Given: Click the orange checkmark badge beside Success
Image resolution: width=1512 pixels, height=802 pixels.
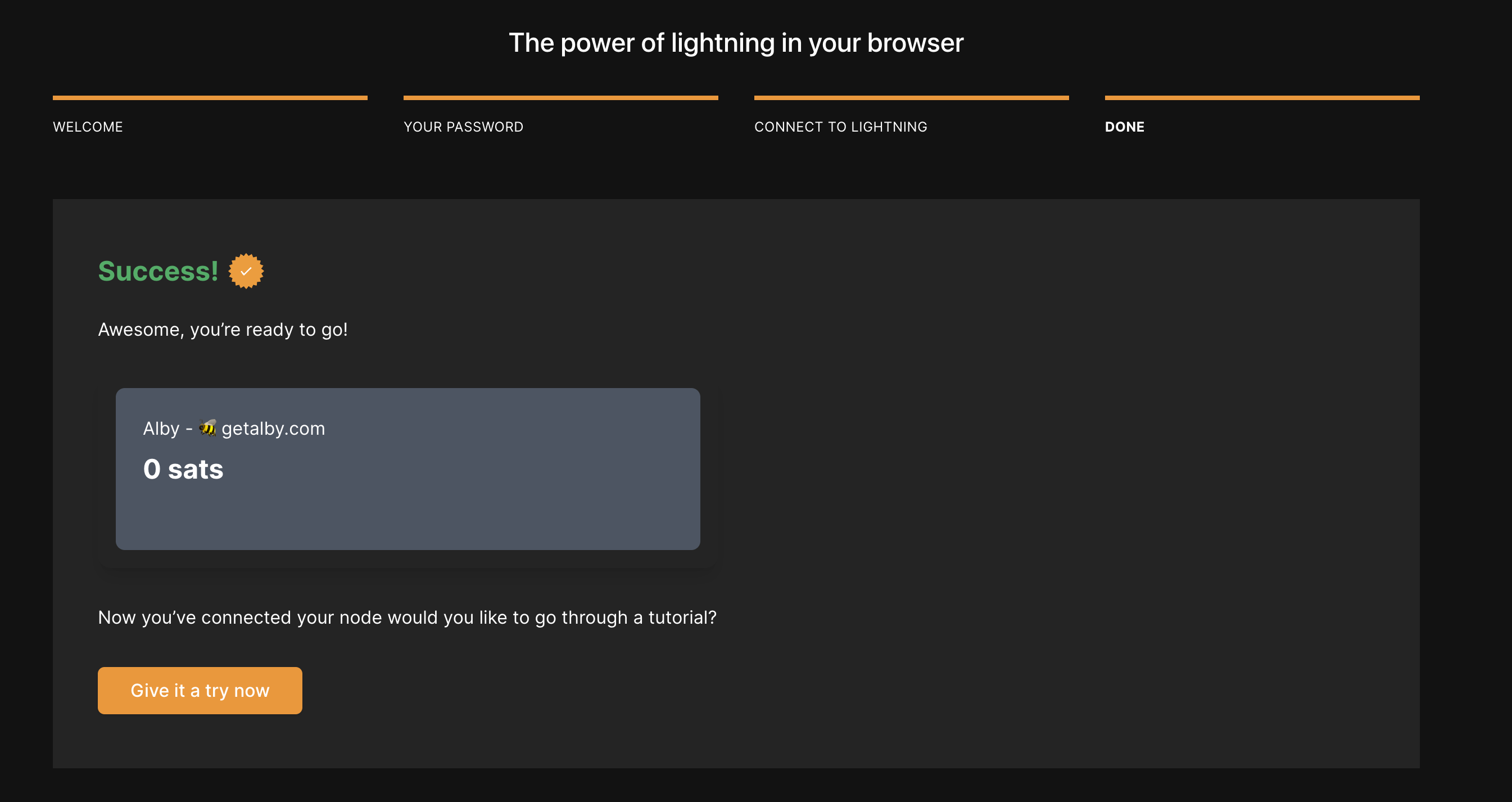Looking at the screenshot, I should (x=247, y=271).
